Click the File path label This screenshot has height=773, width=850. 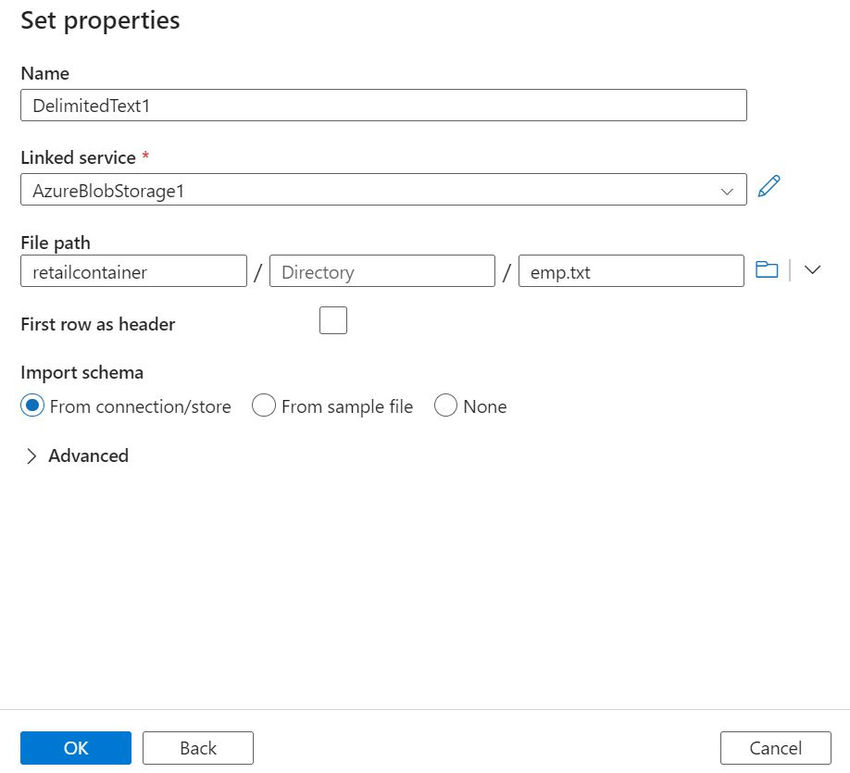tap(56, 241)
